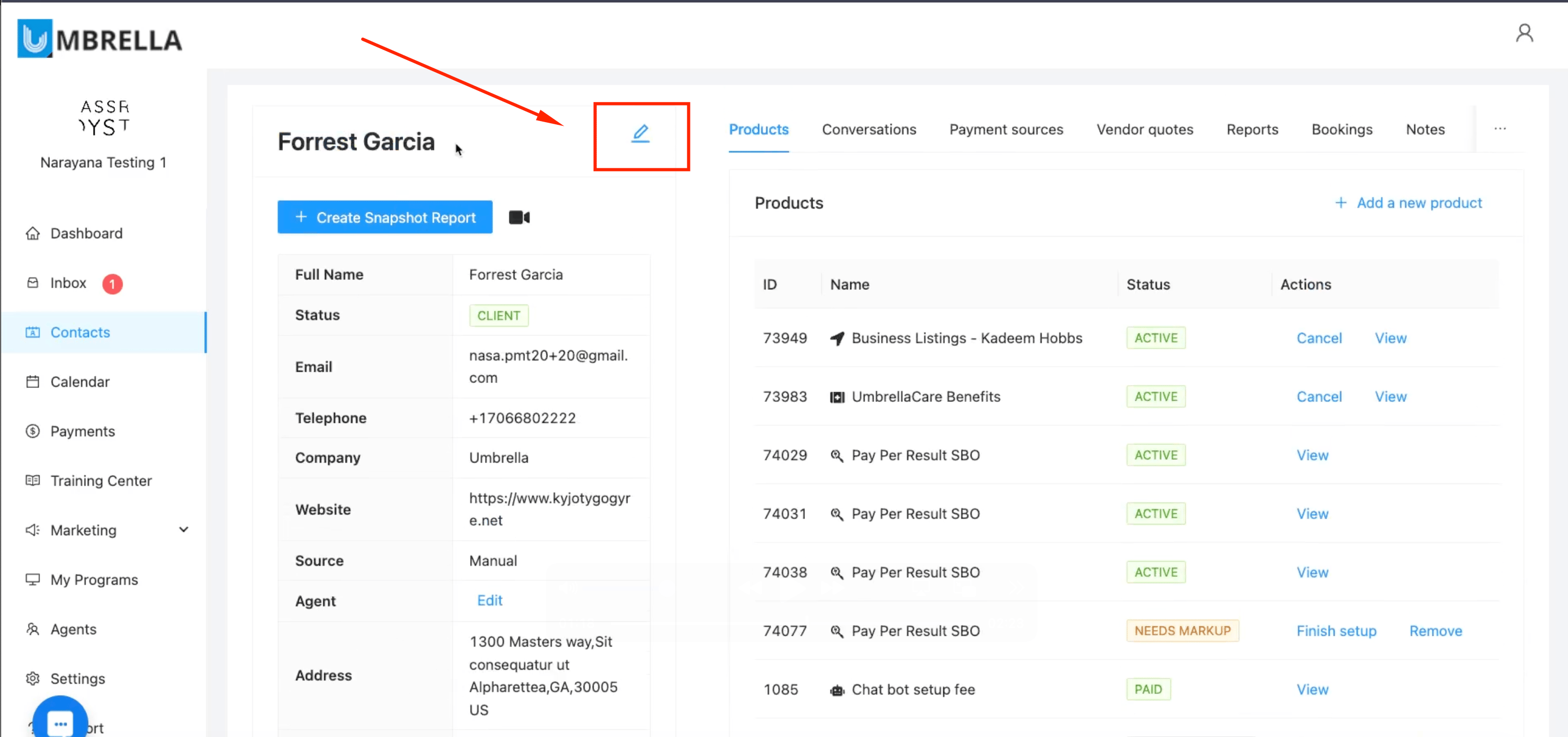Click the pencil edit contact icon
This screenshot has height=737, width=1568.
640,133
